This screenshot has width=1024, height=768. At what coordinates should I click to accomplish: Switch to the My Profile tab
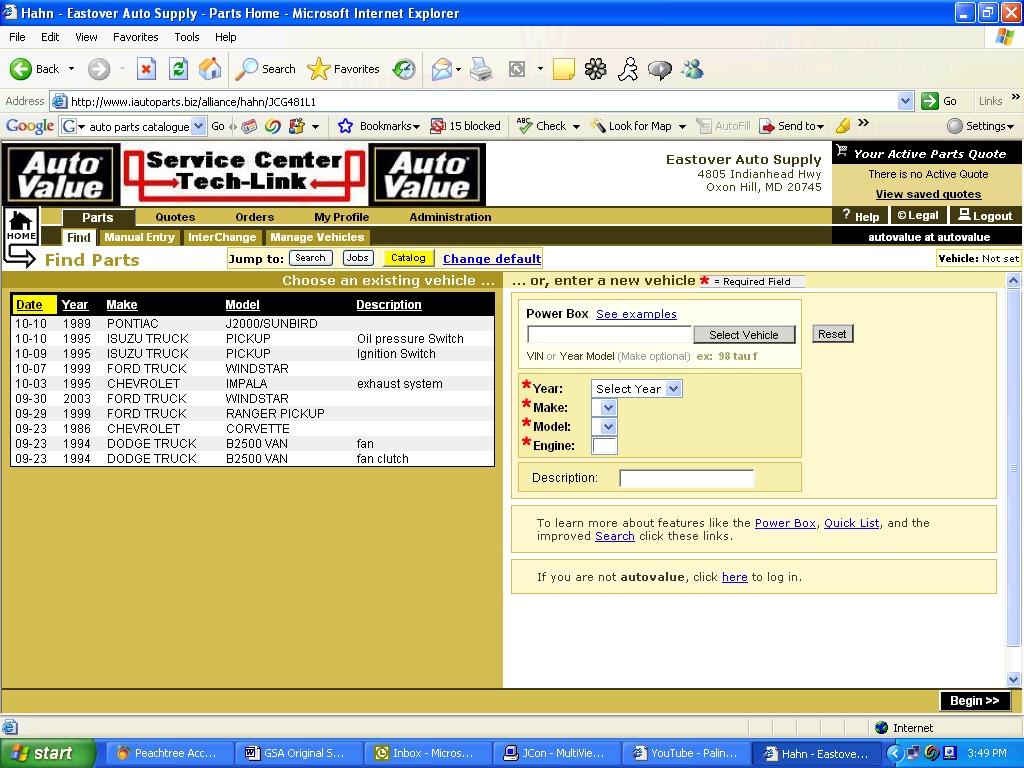(342, 217)
